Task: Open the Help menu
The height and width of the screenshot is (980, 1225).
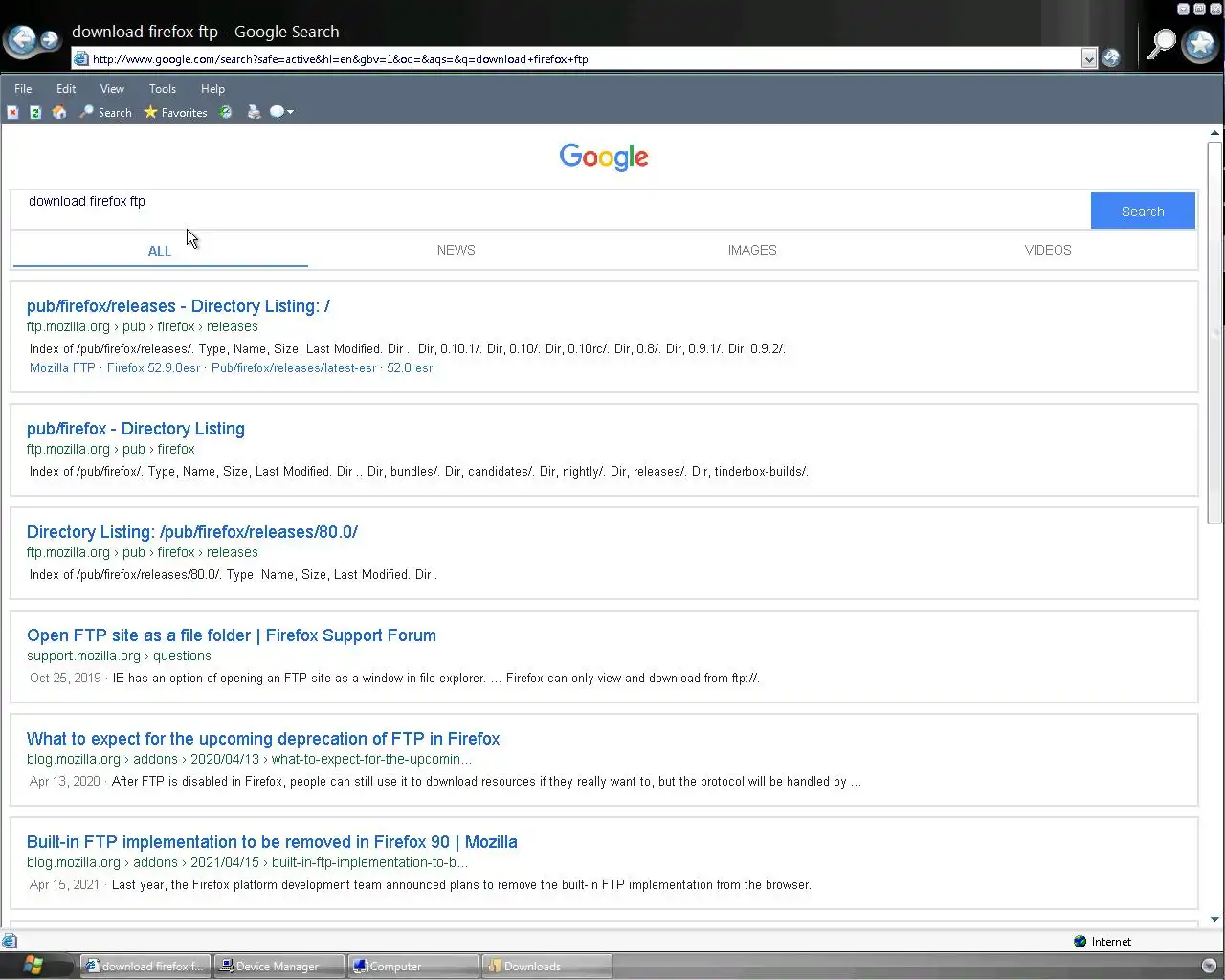Action: [212, 88]
